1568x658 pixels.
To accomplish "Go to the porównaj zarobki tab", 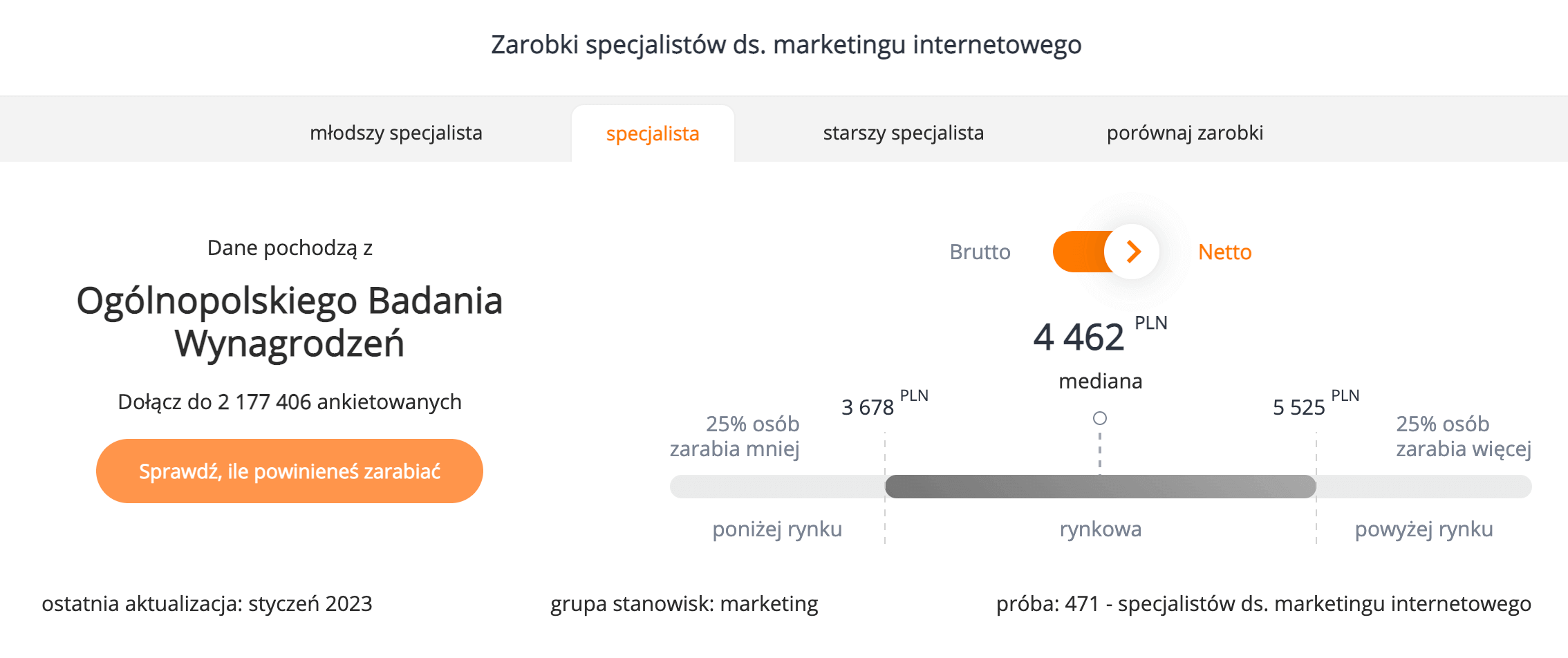I will tap(1184, 133).
